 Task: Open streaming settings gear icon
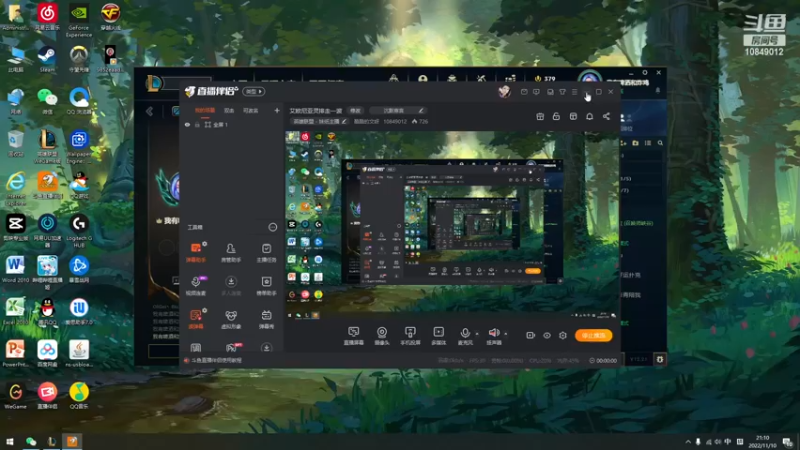[x=563, y=335]
